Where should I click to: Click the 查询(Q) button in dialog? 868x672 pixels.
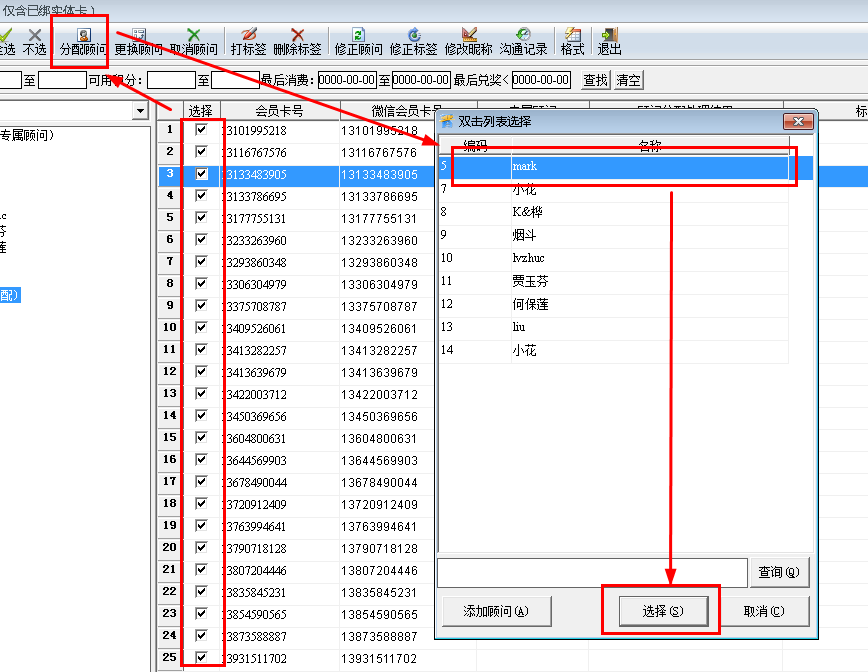tap(778, 573)
